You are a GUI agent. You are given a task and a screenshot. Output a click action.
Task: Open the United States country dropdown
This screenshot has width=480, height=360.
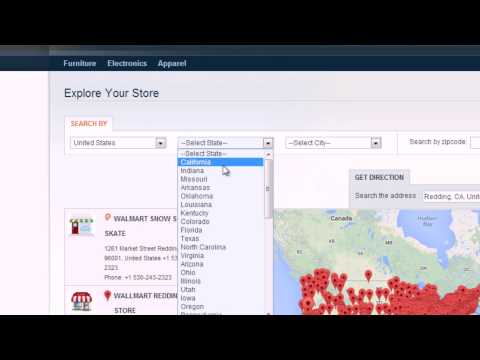pos(118,143)
